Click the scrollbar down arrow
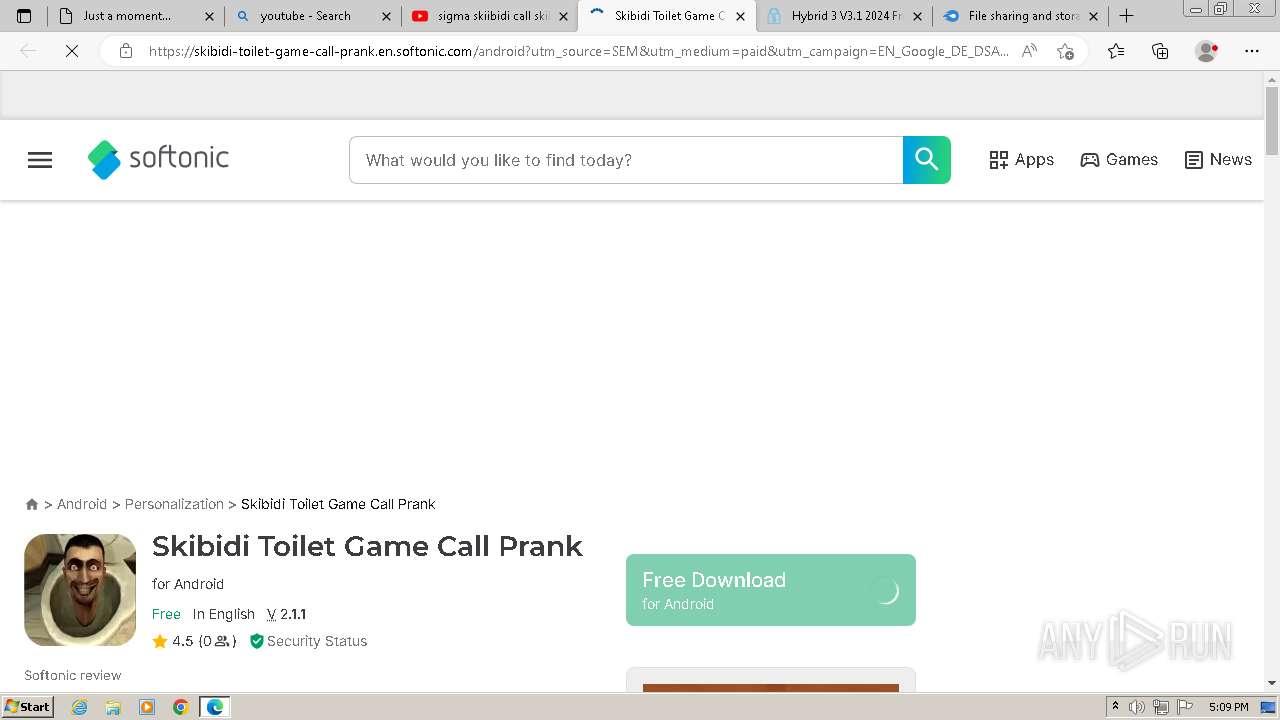Image resolution: width=1280 pixels, height=720 pixels. [x=1272, y=683]
